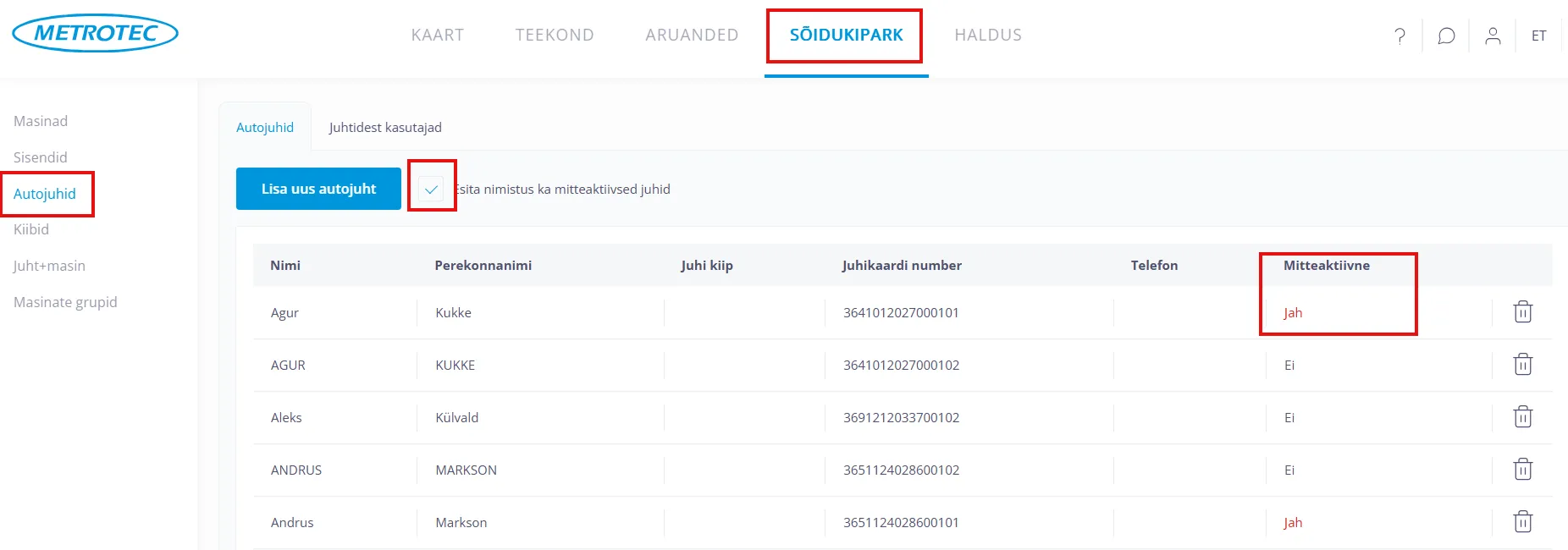Open the ET language selector
Viewport: 1568px width, 550px height.
(x=1538, y=36)
